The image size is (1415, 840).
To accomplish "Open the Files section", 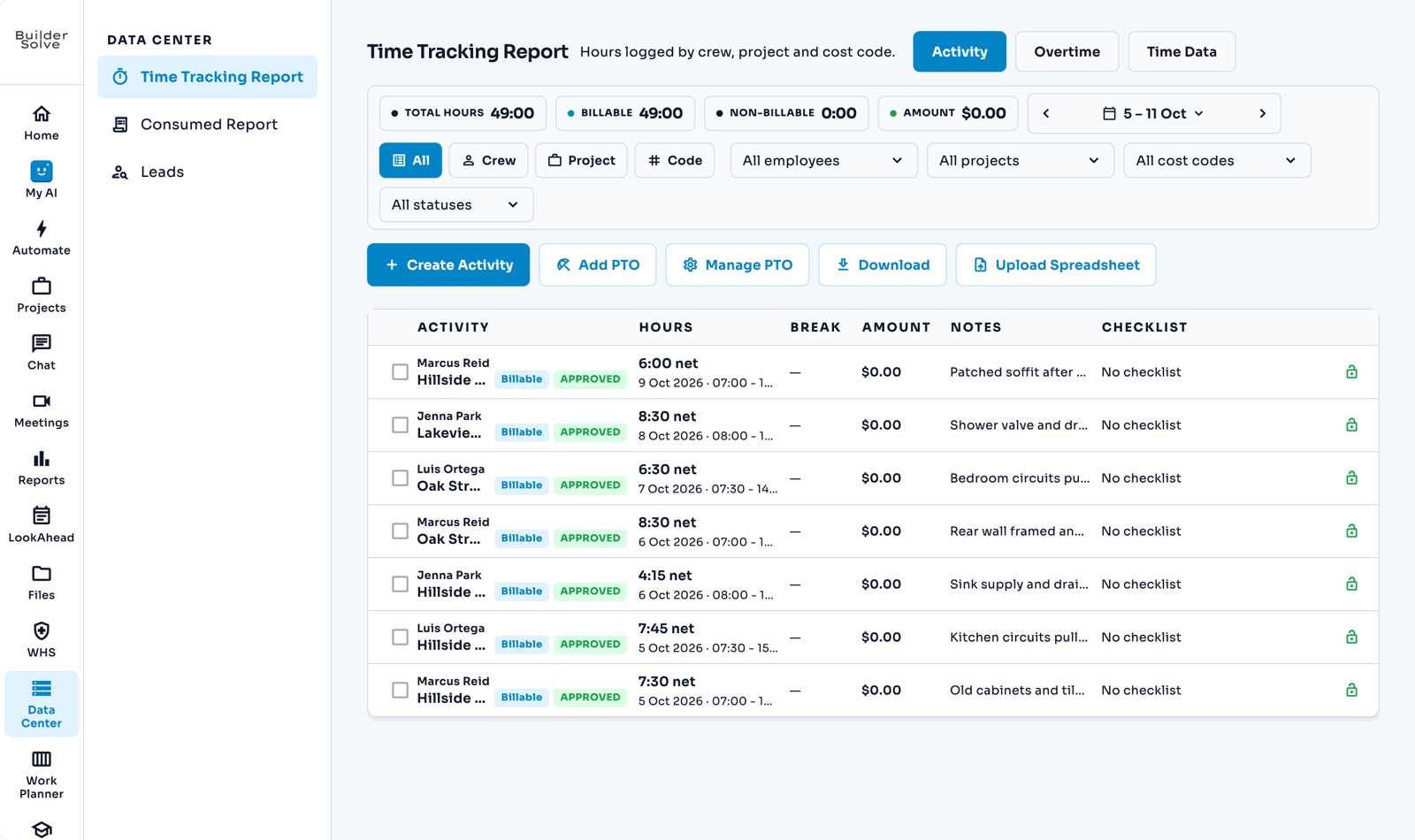I will [42, 583].
